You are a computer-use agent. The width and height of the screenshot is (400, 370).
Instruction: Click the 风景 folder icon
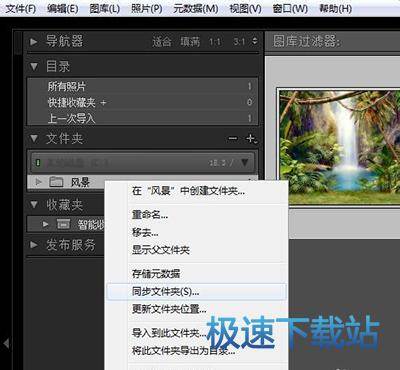(x=56, y=182)
